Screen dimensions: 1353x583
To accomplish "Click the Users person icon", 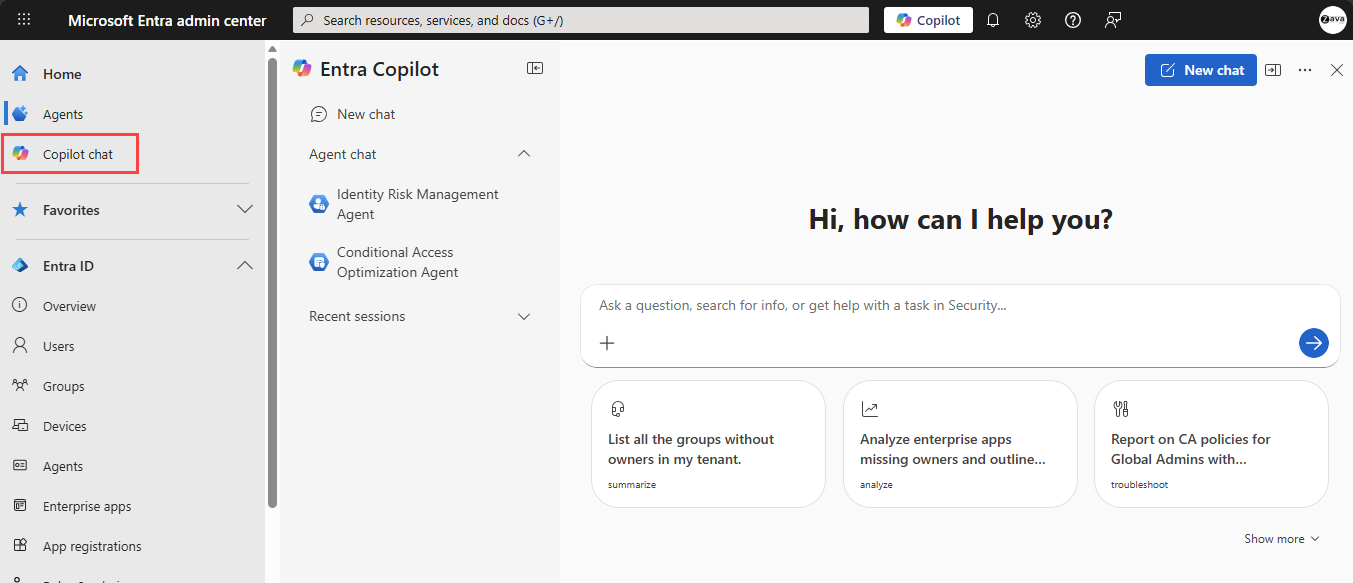I will pyautogui.click(x=20, y=345).
